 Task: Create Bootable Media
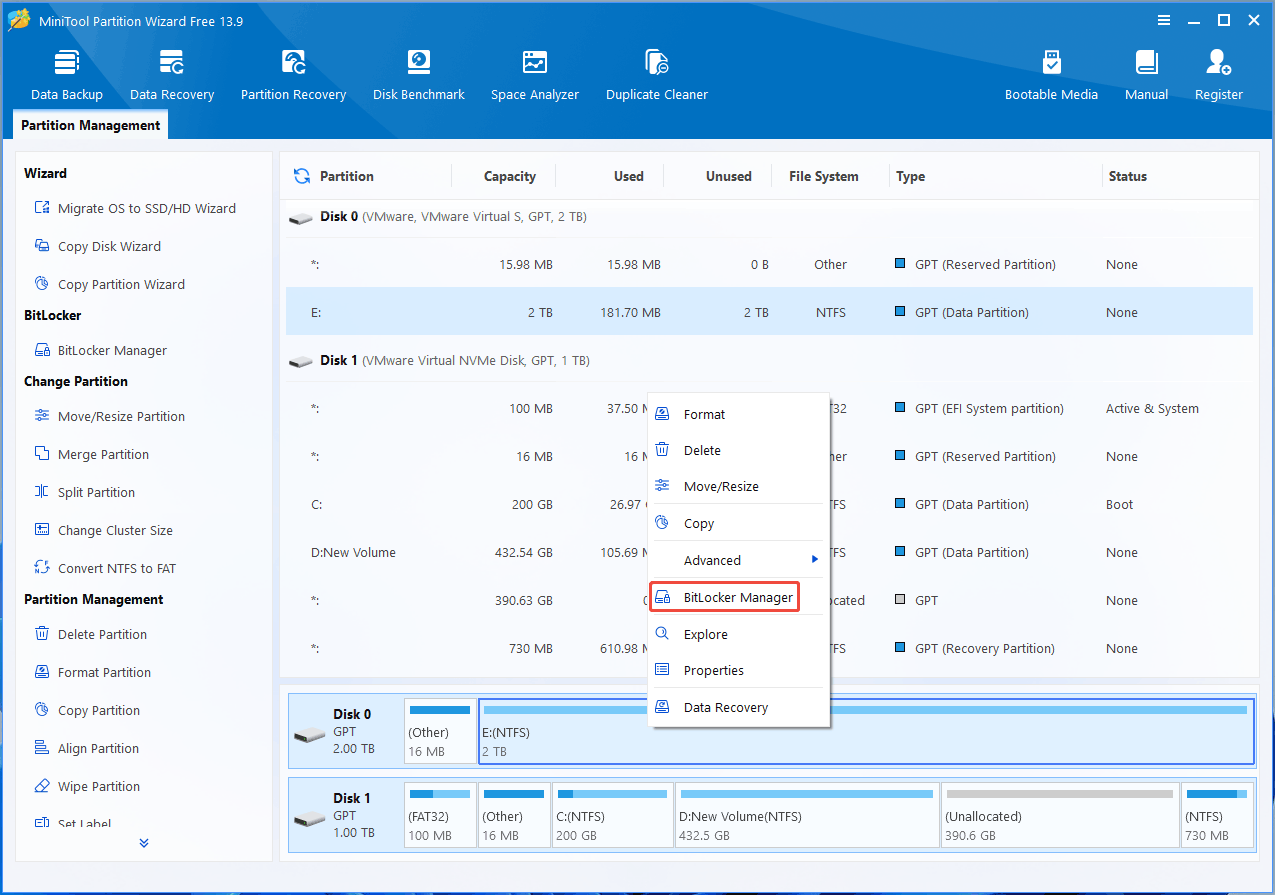1051,75
